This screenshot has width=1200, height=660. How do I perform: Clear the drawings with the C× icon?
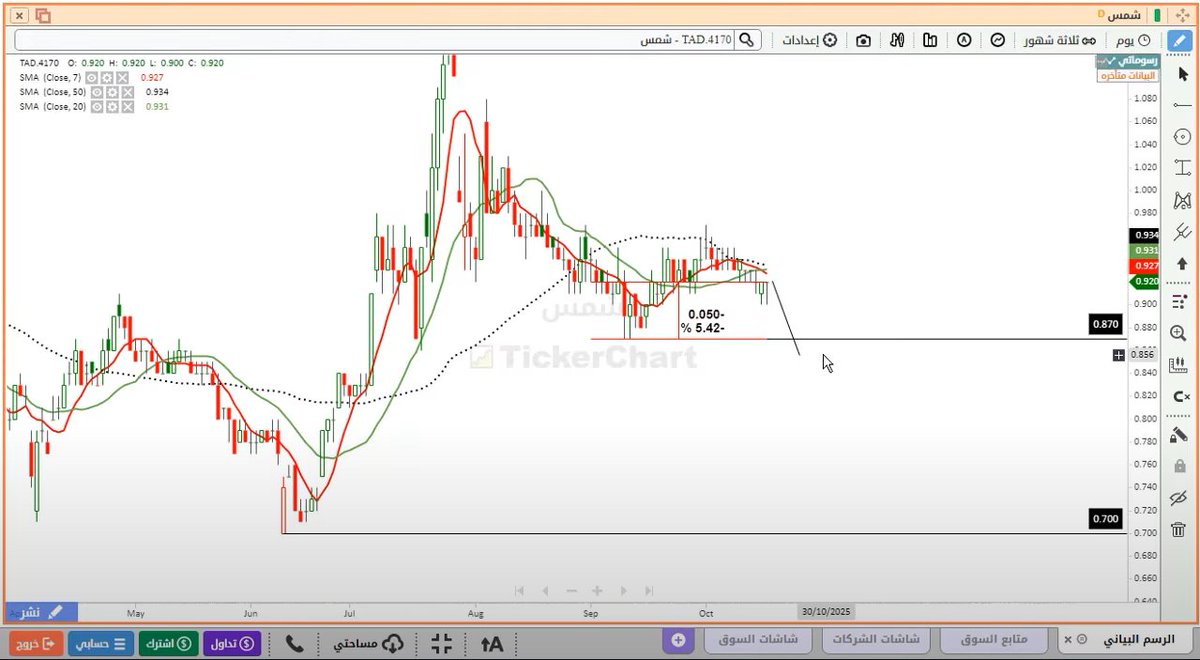coord(1183,396)
